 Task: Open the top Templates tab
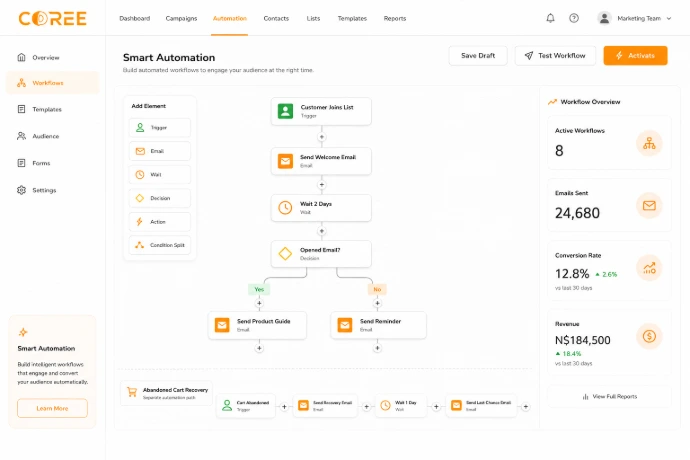pyautogui.click(x=352, y=18)
